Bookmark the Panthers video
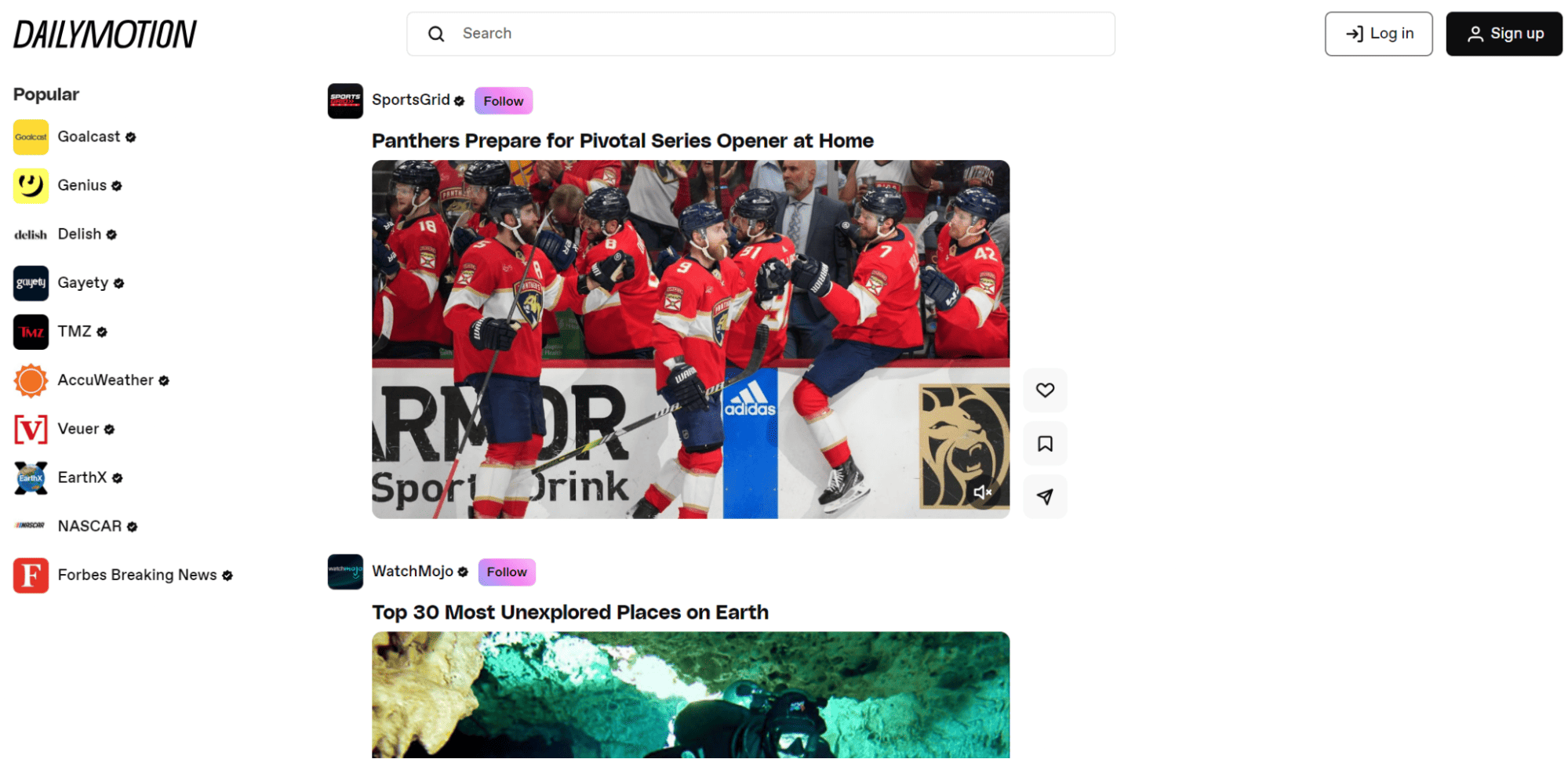Viewport: 1568px width, 759px height. (x=1045, y=444)
